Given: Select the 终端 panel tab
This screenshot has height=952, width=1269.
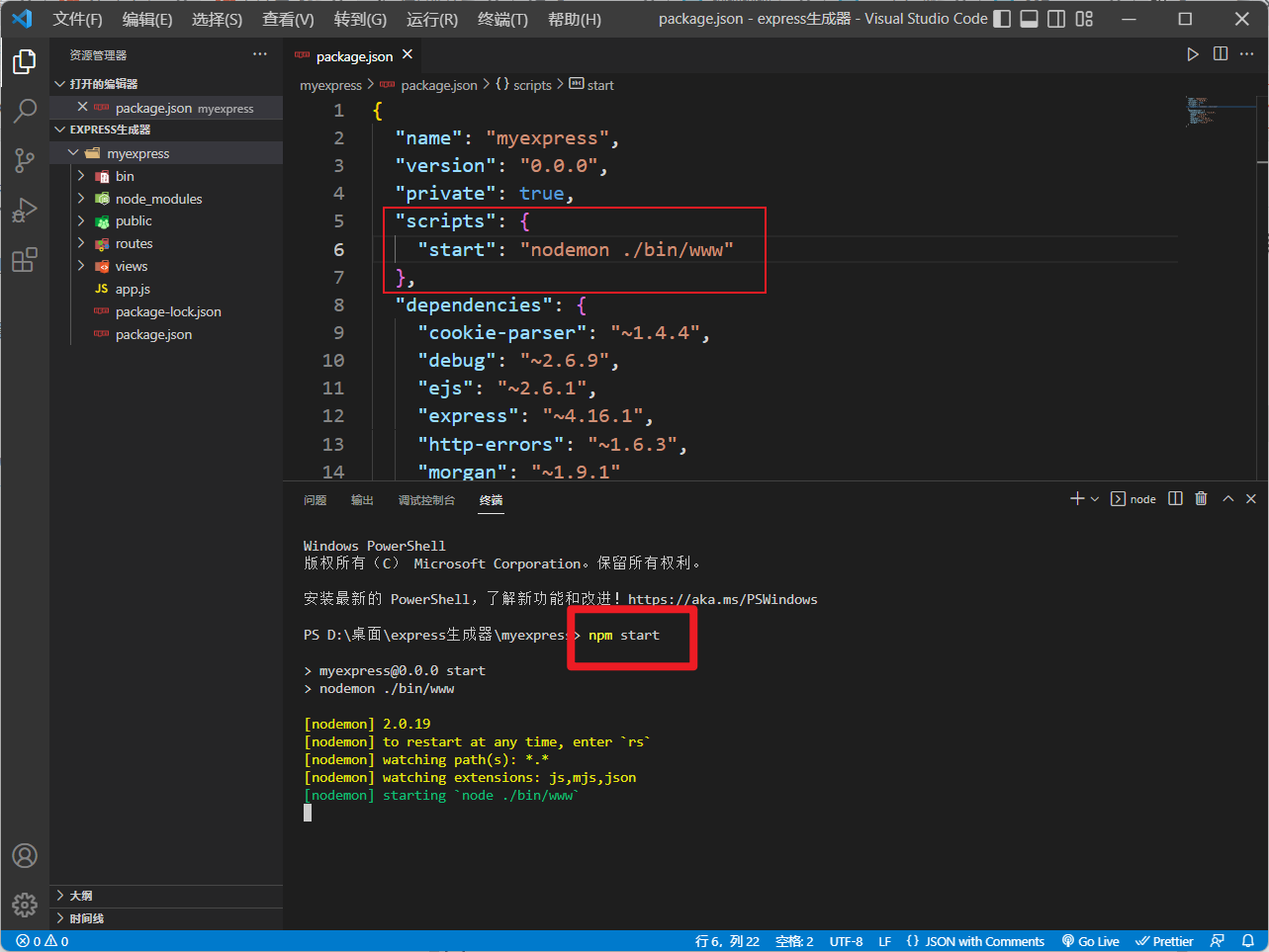Looking at the screenshot, I should tap(491, 500).
